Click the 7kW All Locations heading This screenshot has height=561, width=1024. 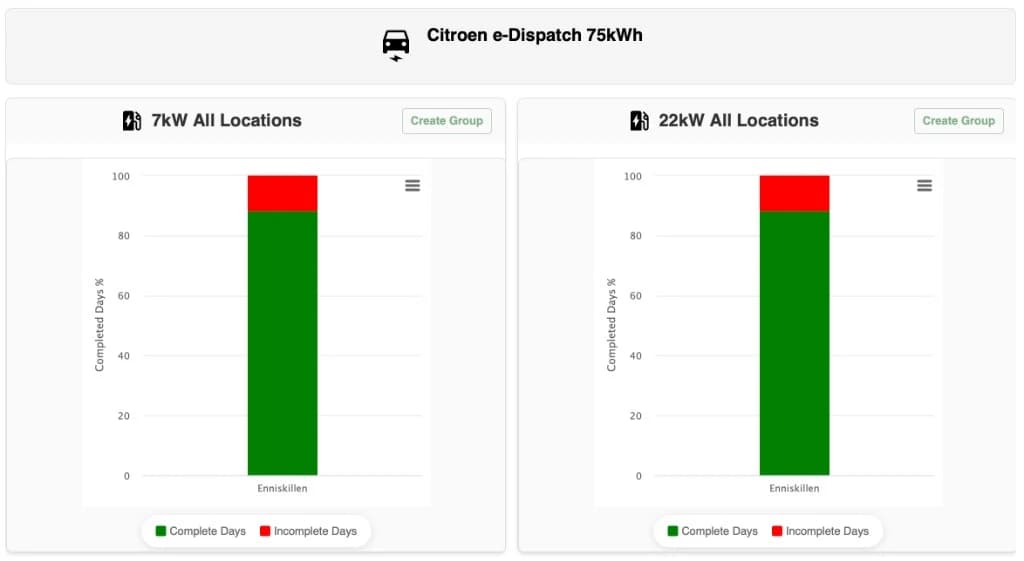point(226,121)
